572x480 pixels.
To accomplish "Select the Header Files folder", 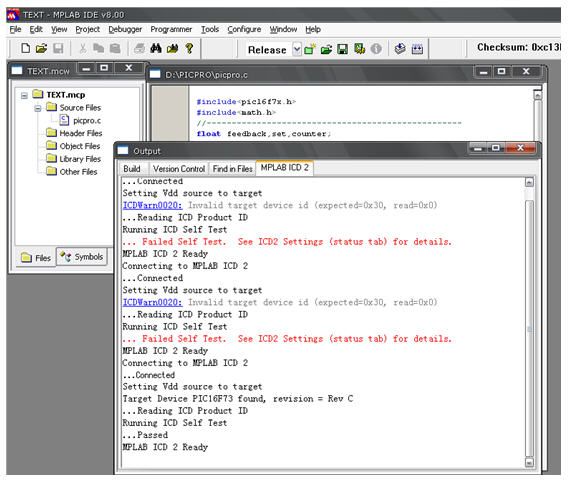I will pos(81,133).
